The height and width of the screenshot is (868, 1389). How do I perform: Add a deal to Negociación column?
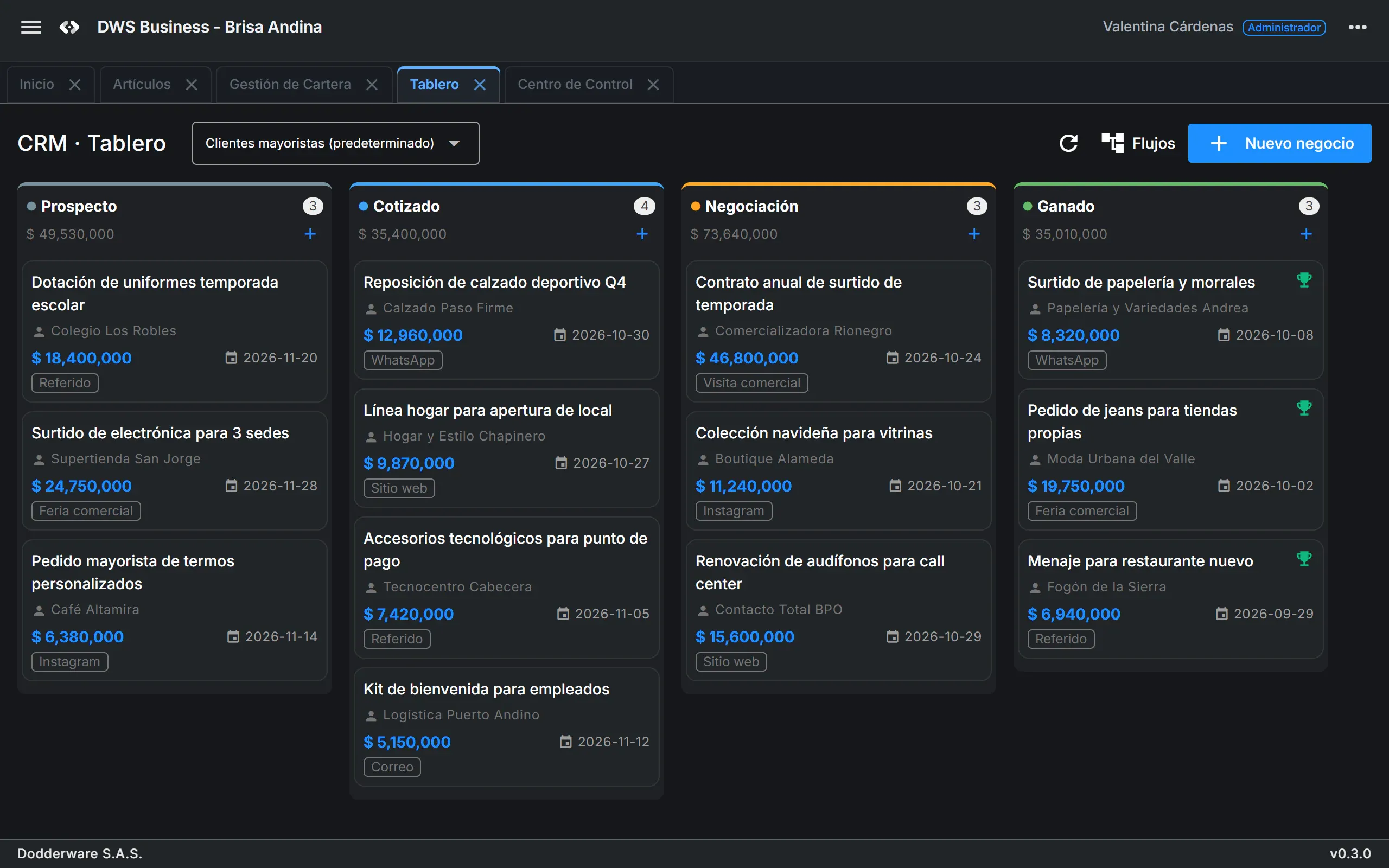pyautogui.click(x=974, y=234)
